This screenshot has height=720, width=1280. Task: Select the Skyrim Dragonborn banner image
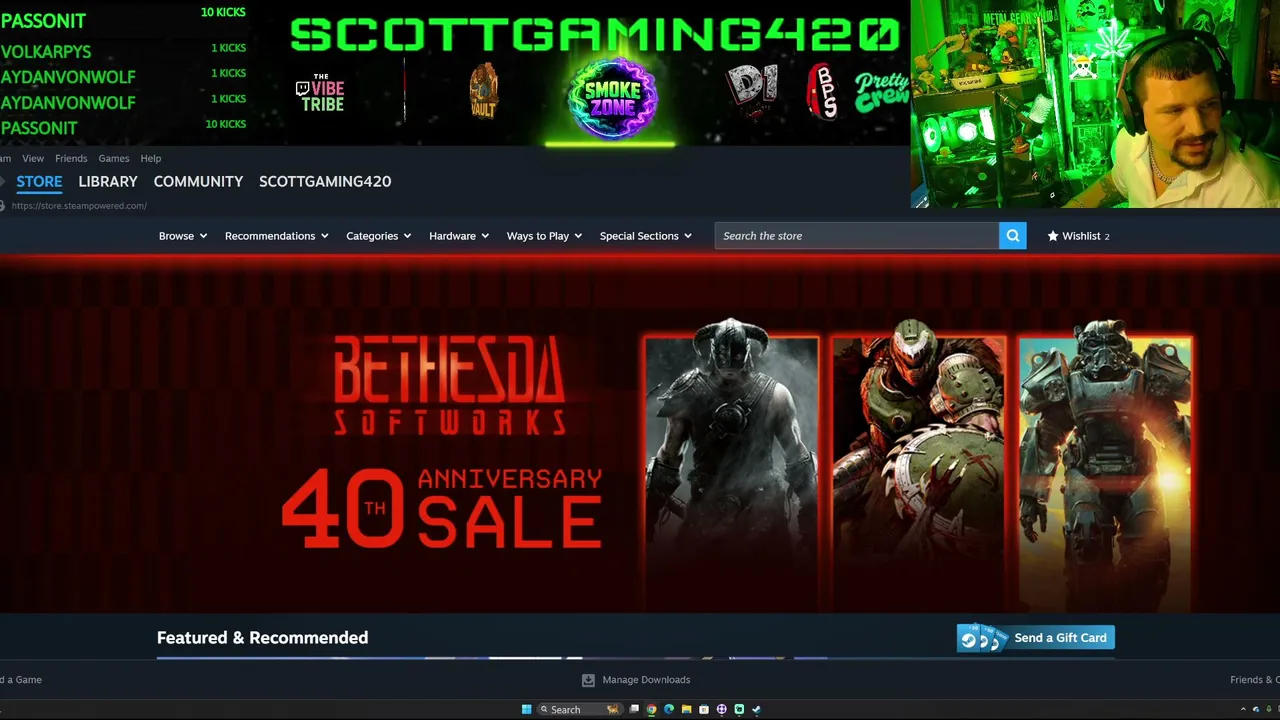731,465
